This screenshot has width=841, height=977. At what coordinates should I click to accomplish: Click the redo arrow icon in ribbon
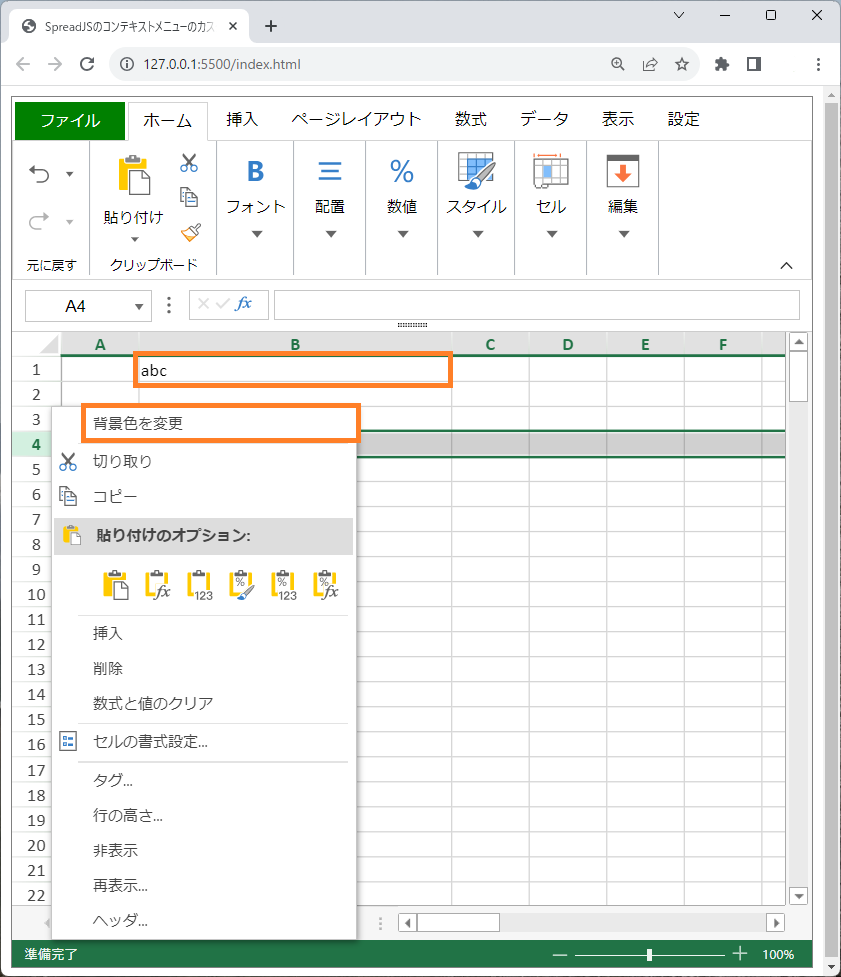pos(39,221)
